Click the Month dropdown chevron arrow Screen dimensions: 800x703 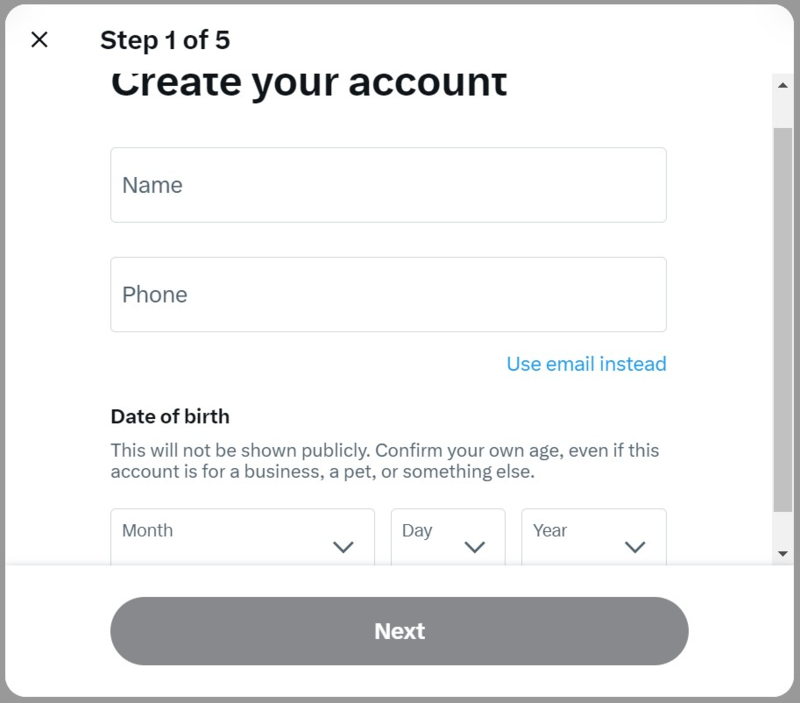[x=343, y=547]
